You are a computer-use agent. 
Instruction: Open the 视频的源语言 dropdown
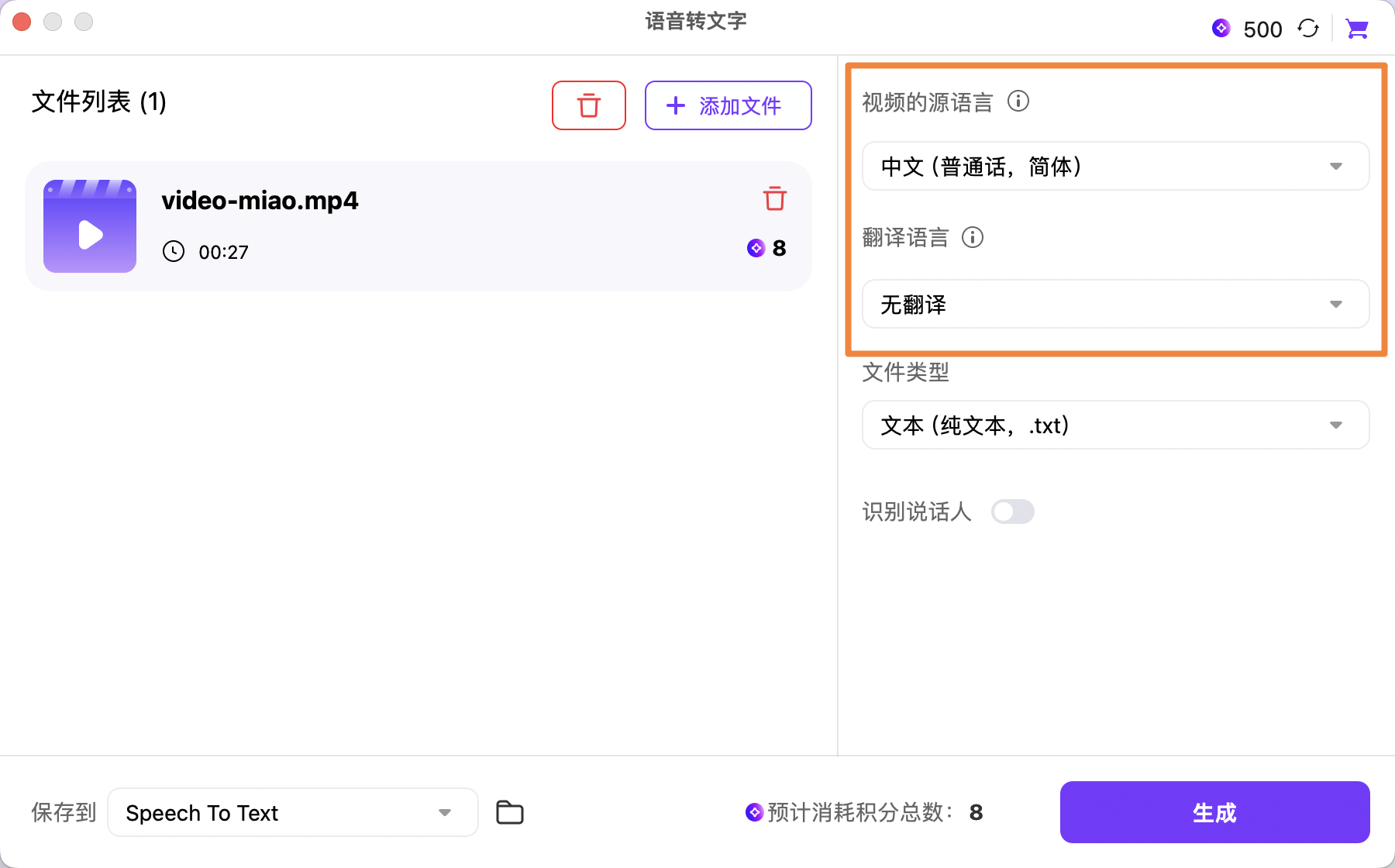[x=1115, y=166]
